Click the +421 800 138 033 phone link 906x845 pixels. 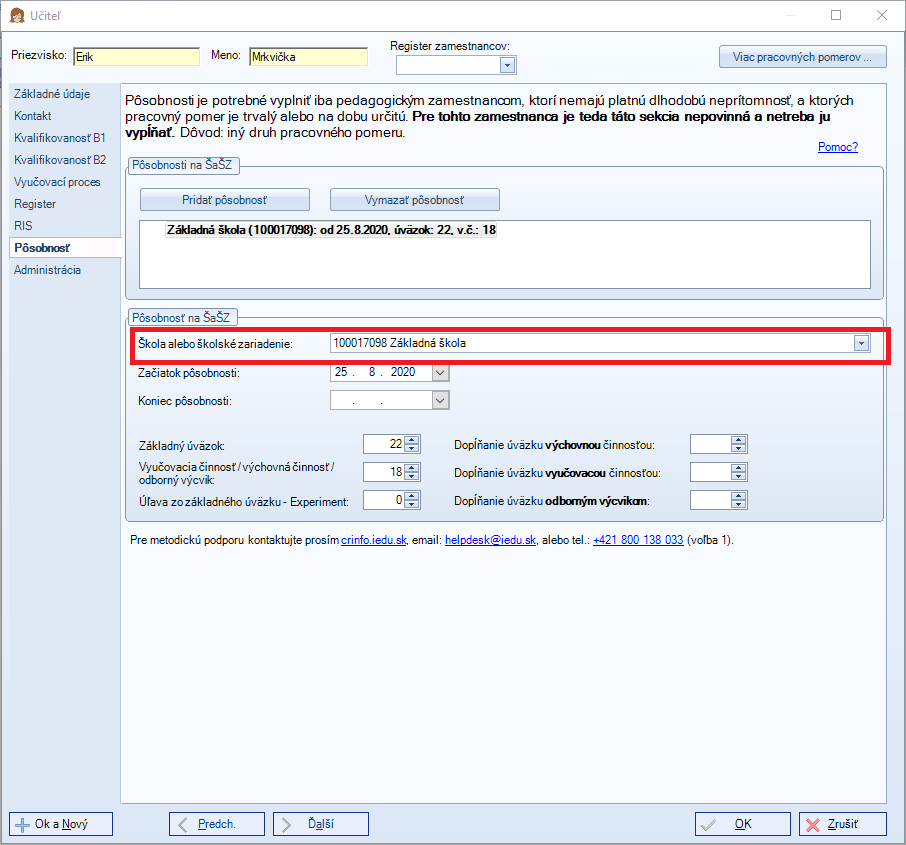[x=638, y=540]
